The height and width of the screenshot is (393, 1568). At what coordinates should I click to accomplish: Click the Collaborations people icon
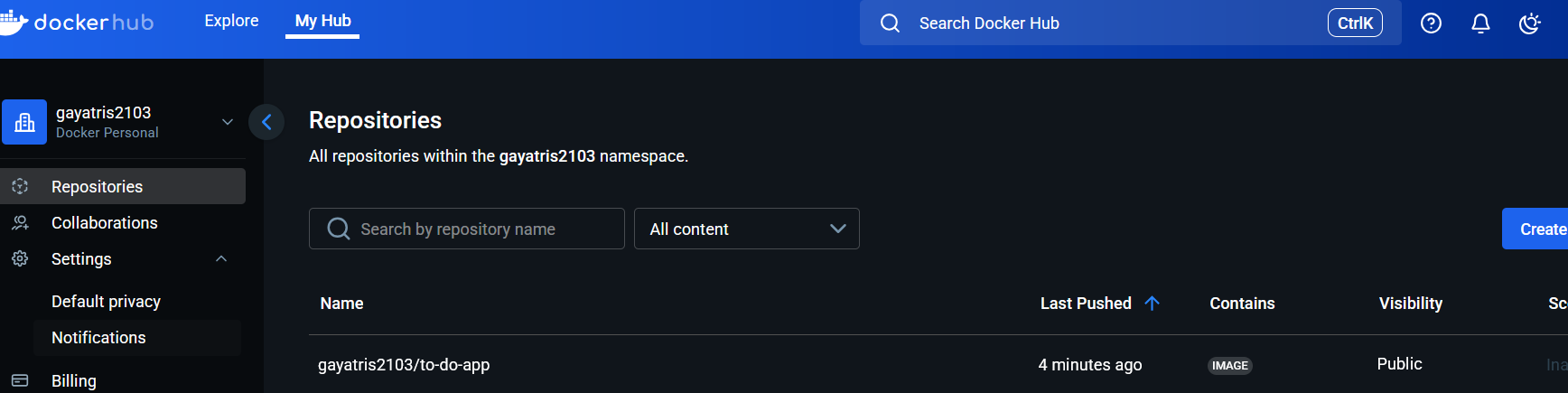coord(20,222)
